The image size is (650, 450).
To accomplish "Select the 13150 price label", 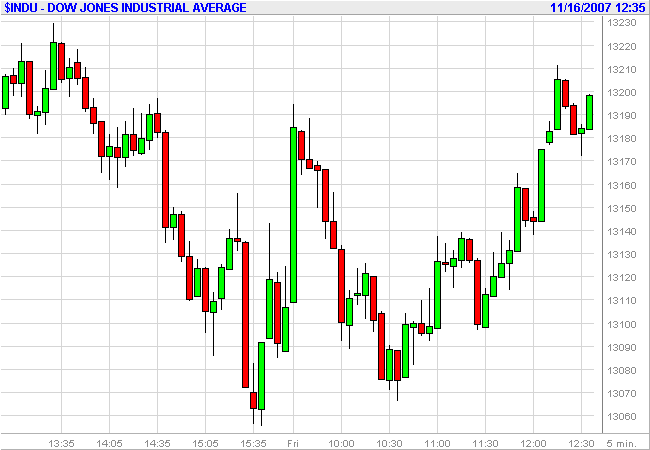I will coord(621,208).
